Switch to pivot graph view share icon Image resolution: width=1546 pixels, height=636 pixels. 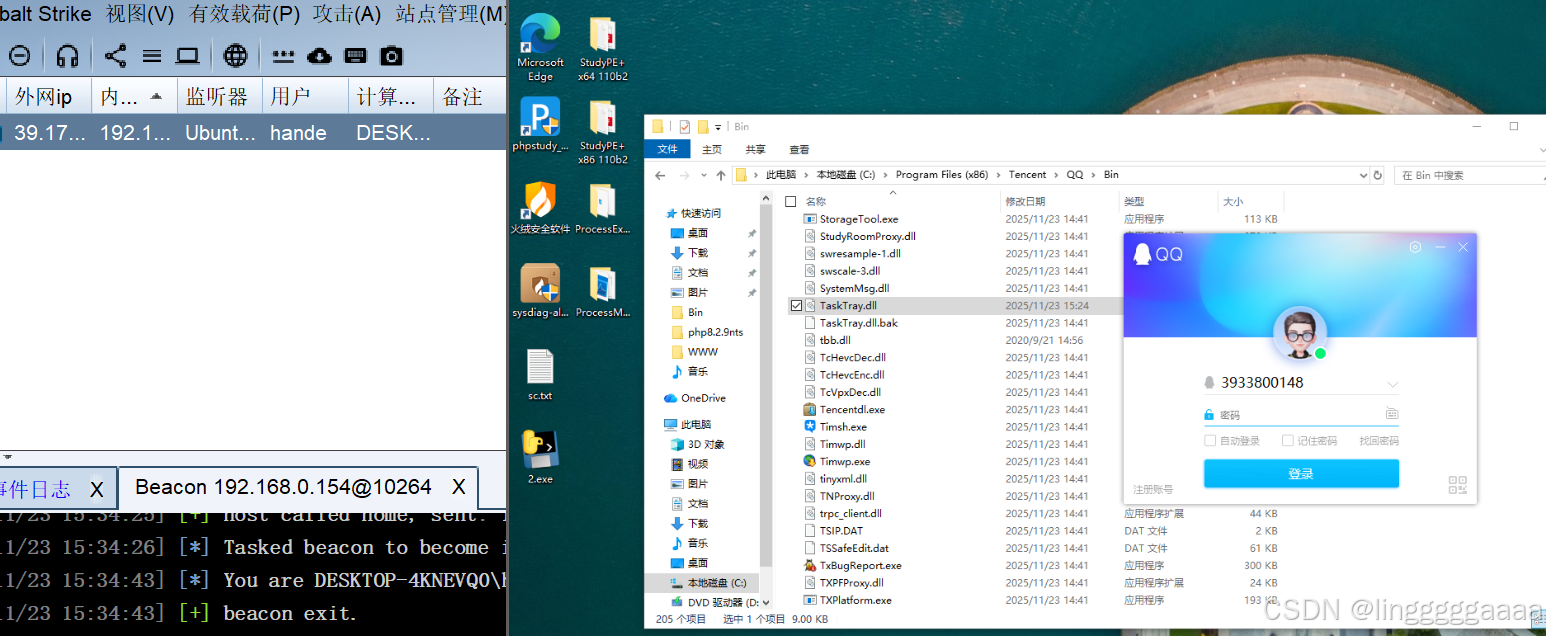pos(116,56)
